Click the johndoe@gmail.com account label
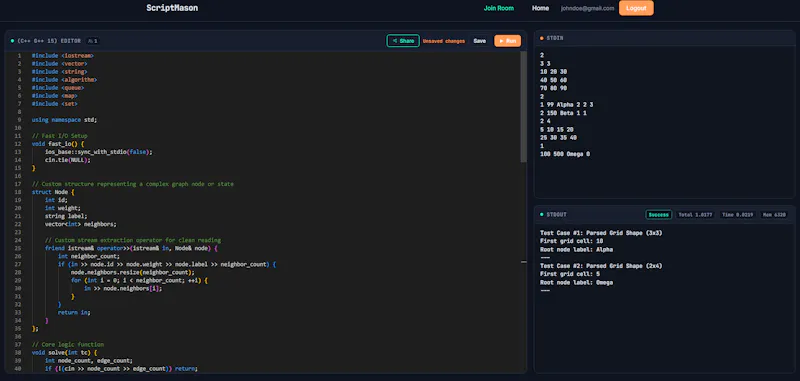The height and width of the screenshot is (381, 800). [x=587, y=8]
